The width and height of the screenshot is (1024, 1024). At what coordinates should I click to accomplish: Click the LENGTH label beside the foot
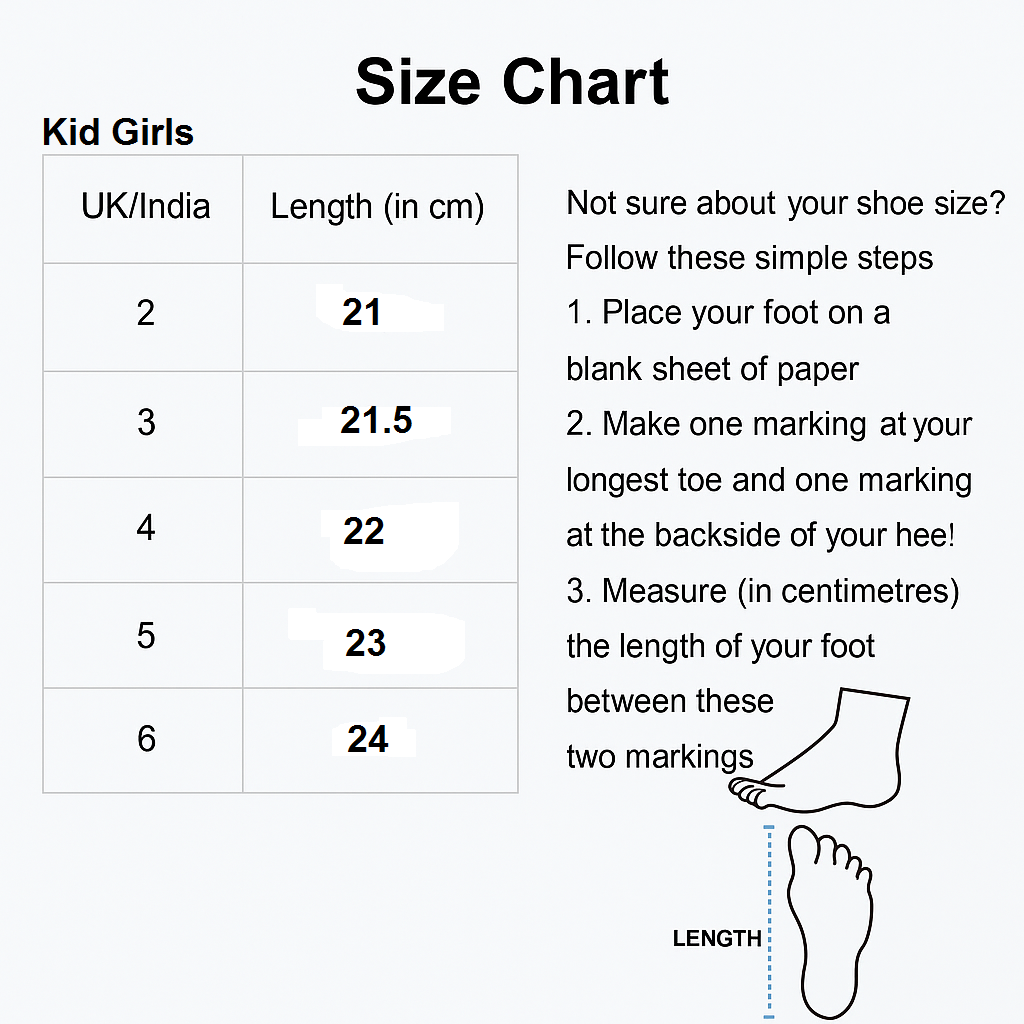click(x=717, y=938)
